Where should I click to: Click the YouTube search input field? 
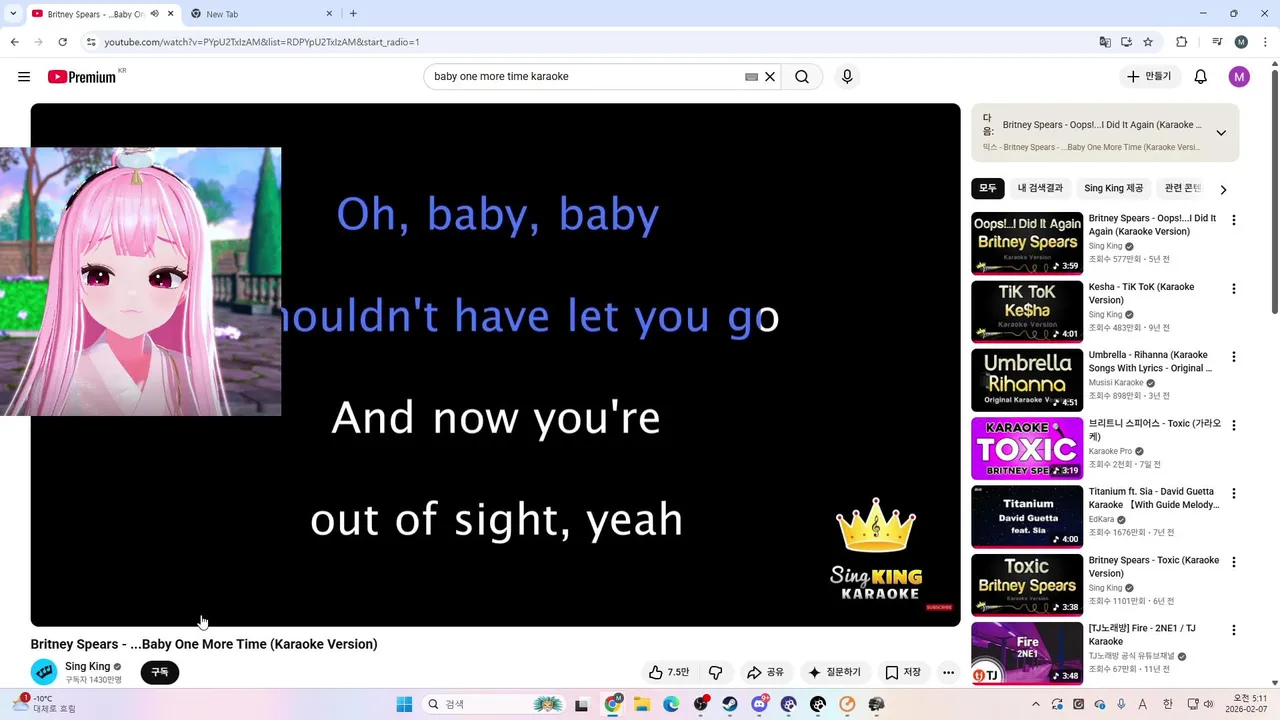pos(585,77)
